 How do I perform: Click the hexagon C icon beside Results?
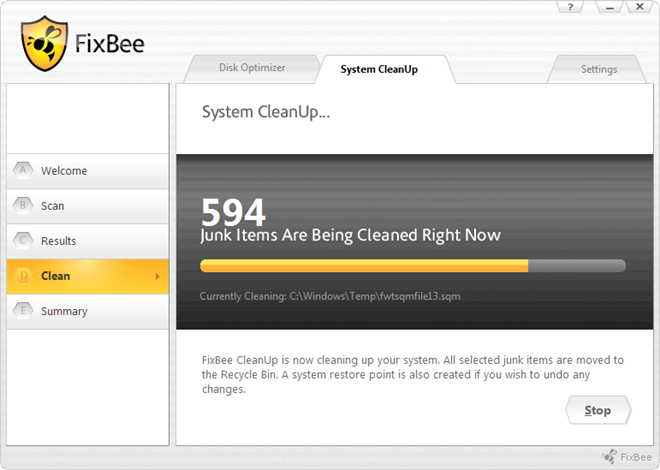click(x=23, y=241)
